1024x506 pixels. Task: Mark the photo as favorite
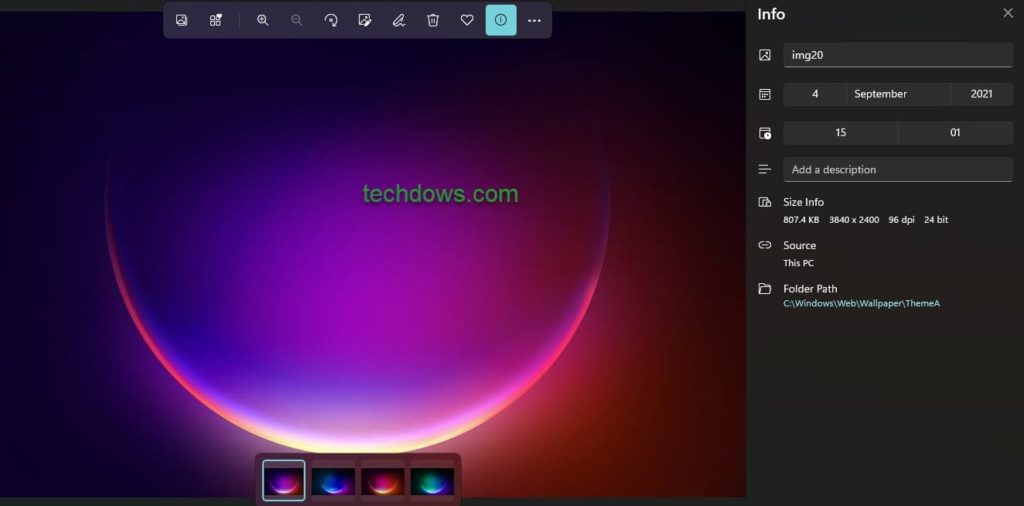(x=467, y=20)
